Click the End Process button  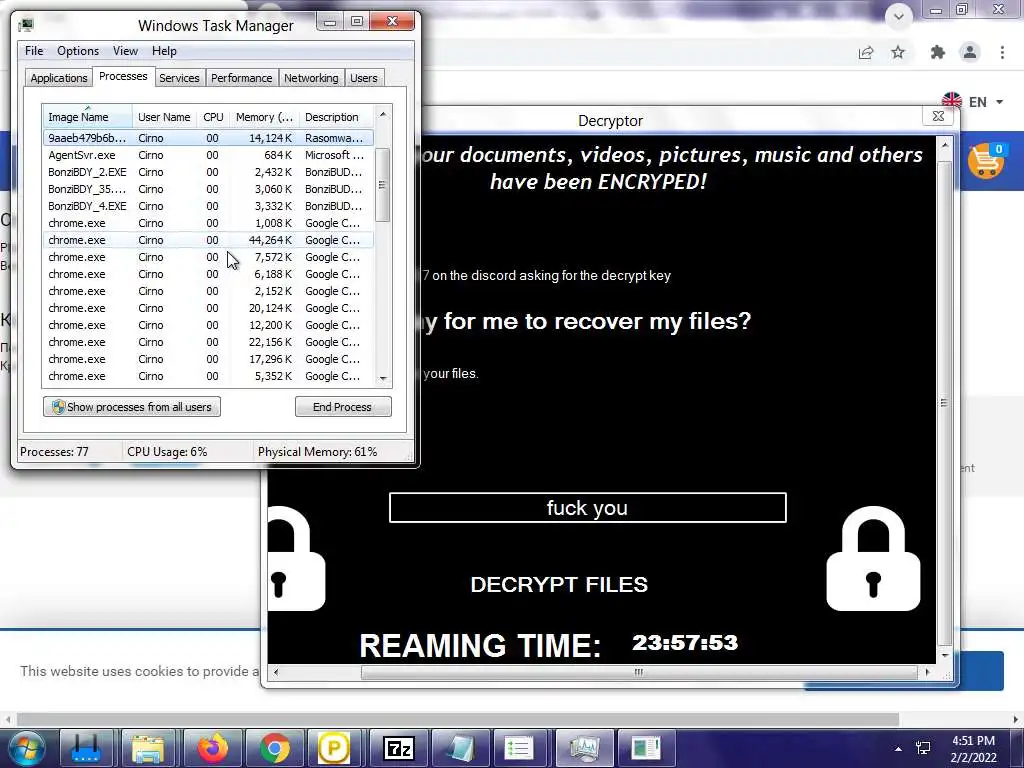click(x=343, y=407)
